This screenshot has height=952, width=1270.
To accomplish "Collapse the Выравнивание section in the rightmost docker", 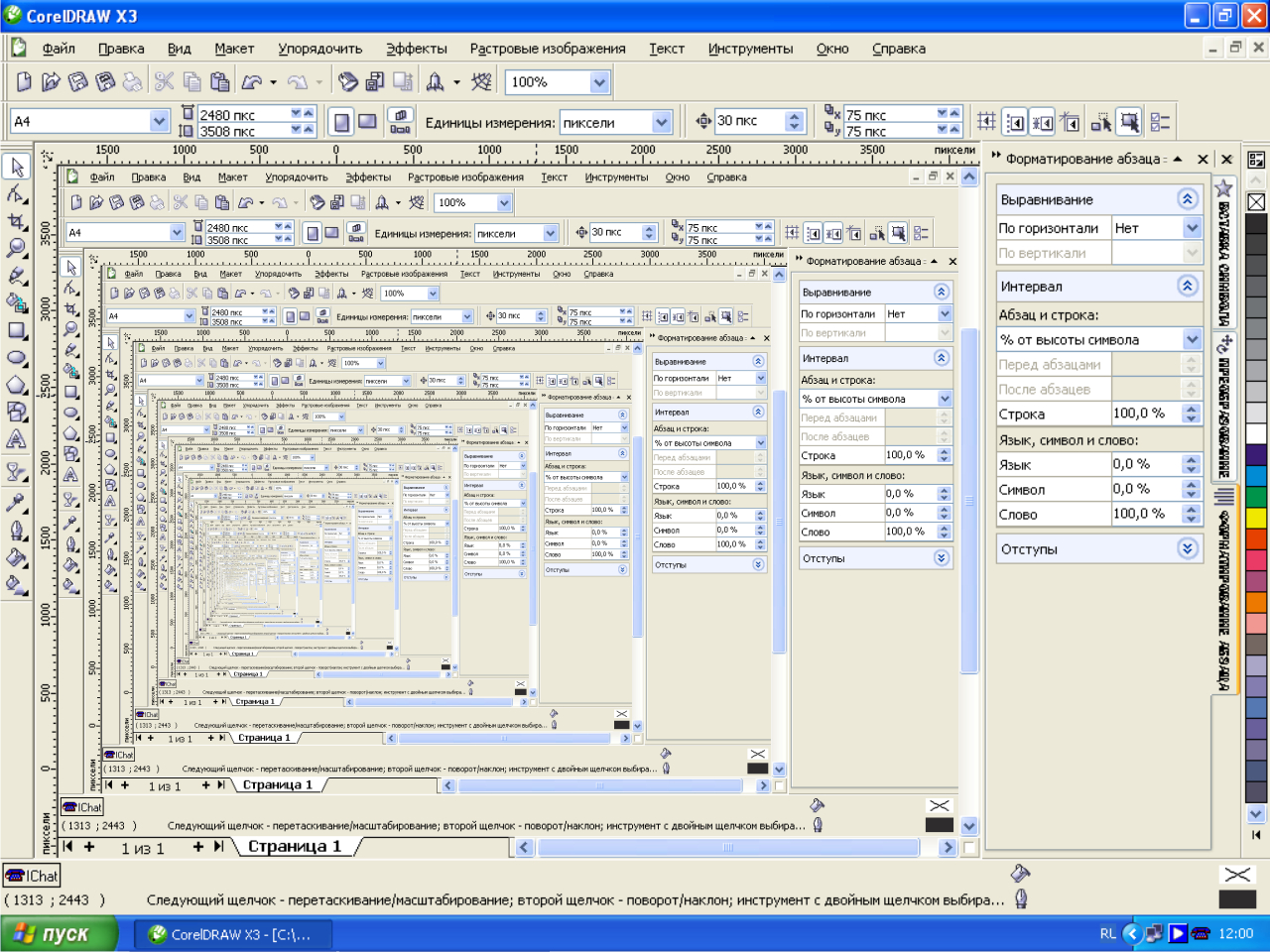I will (x=1188, y=198).
